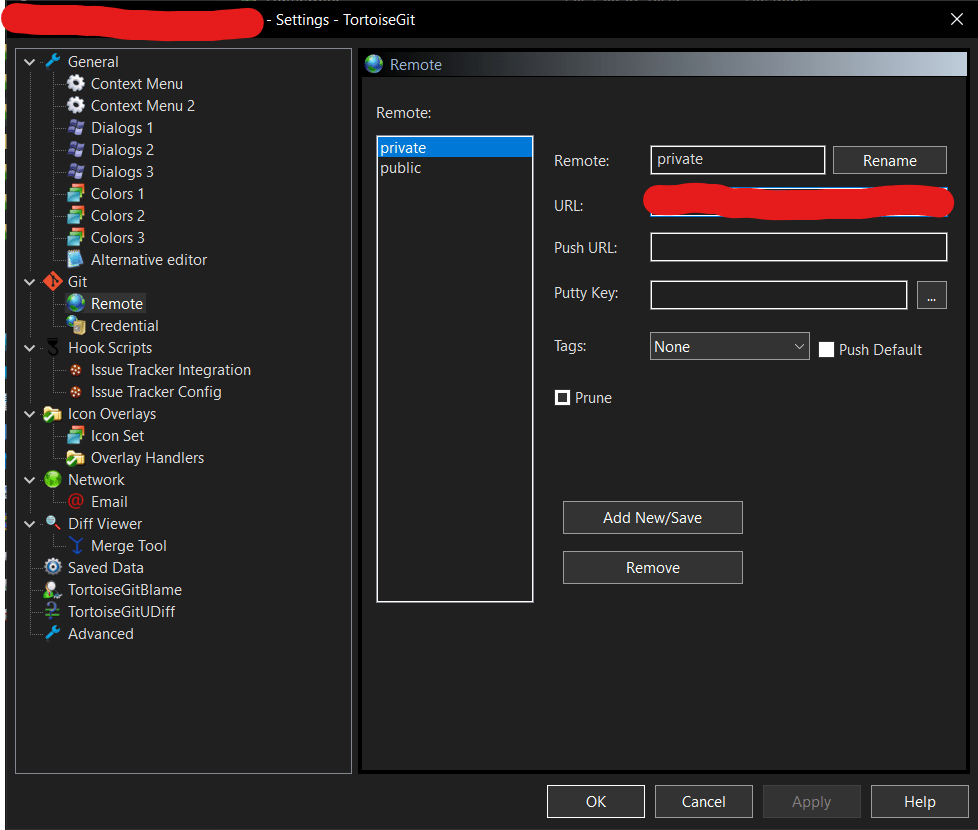Viewport: 978px width, 830px height.
Task: Open the Advanced settings page
Action: point(100,634)
